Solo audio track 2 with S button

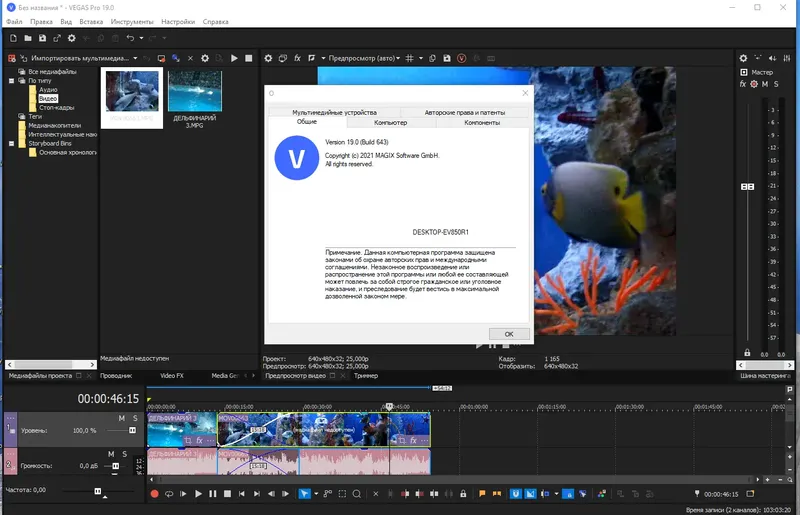(x=124, y=454)
